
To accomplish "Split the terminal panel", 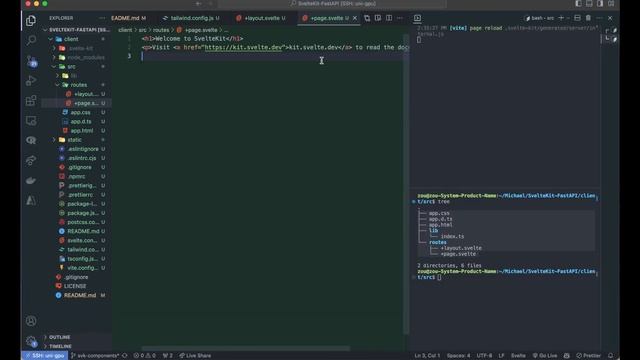I will pyautogui.click(x=577, y=18).
